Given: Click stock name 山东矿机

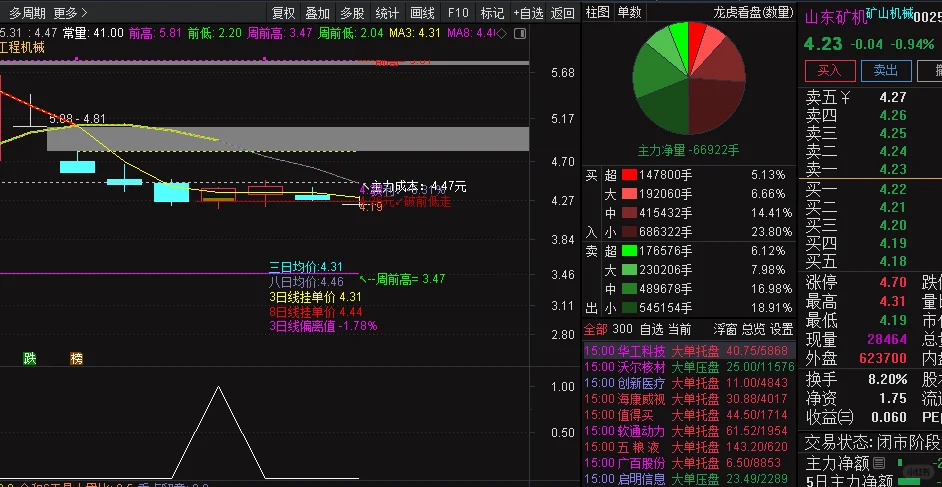Looking at the screenshot, I should 836,18.
